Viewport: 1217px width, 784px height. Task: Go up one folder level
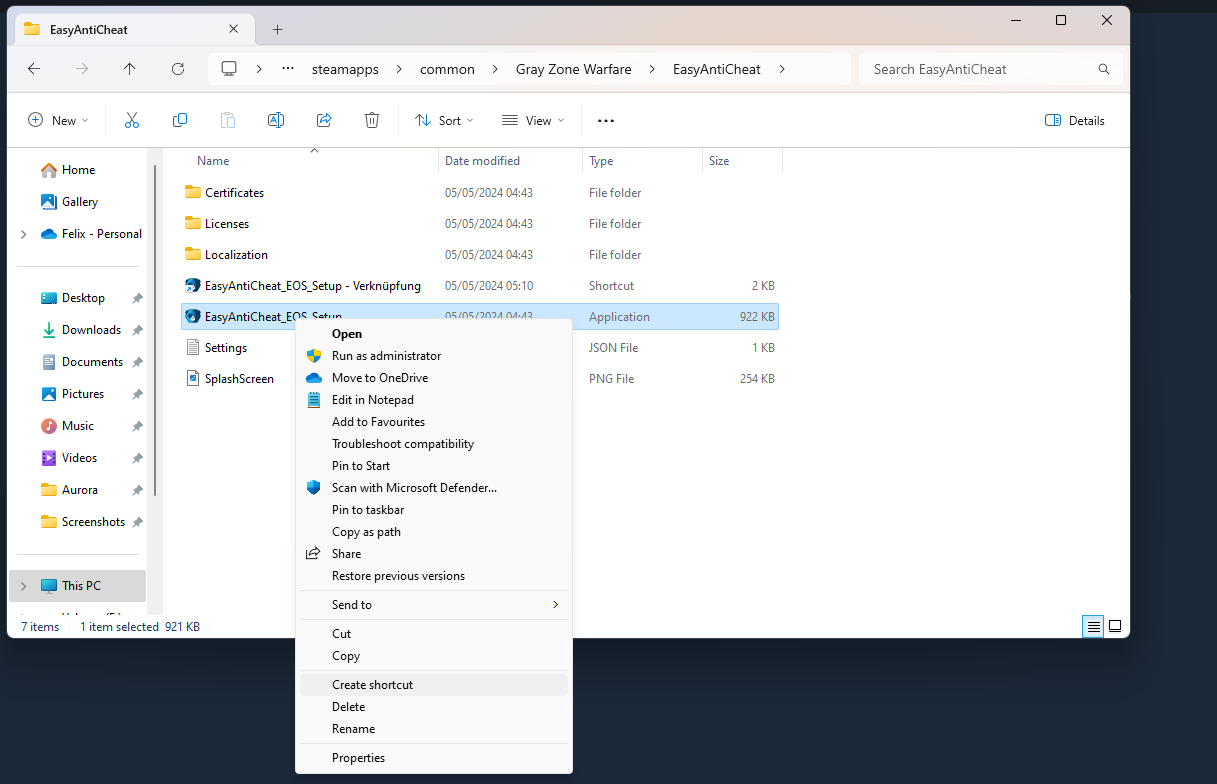130,69
